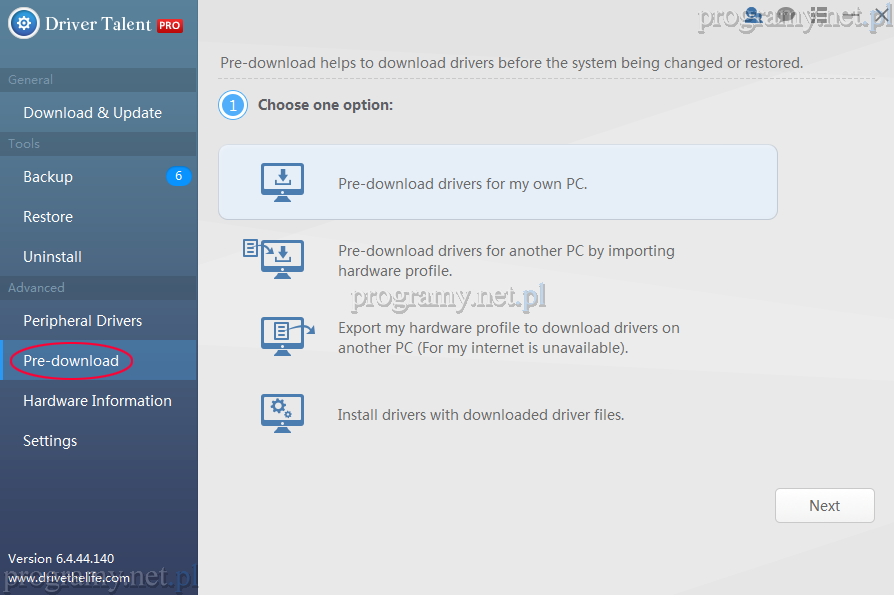Click the export hardware profile monitor icon
Image resolution: width=894 pixels, height=595 pixels.
pyautogui.click(x=285, y=335)
